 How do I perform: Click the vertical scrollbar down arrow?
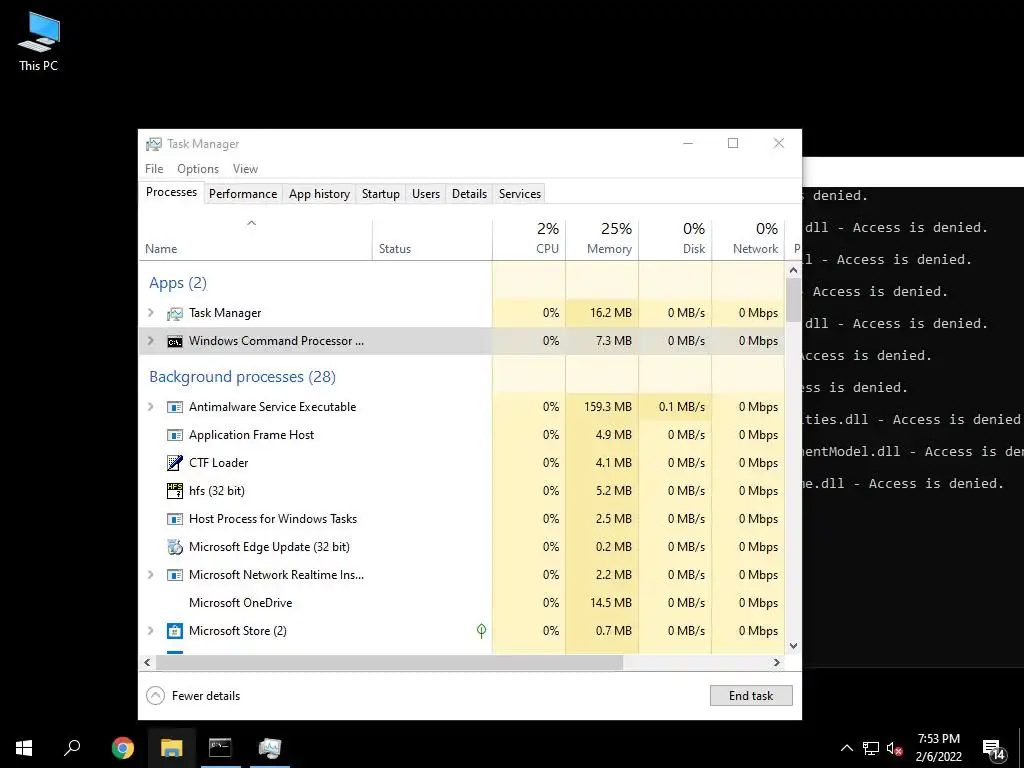(793, 646)
